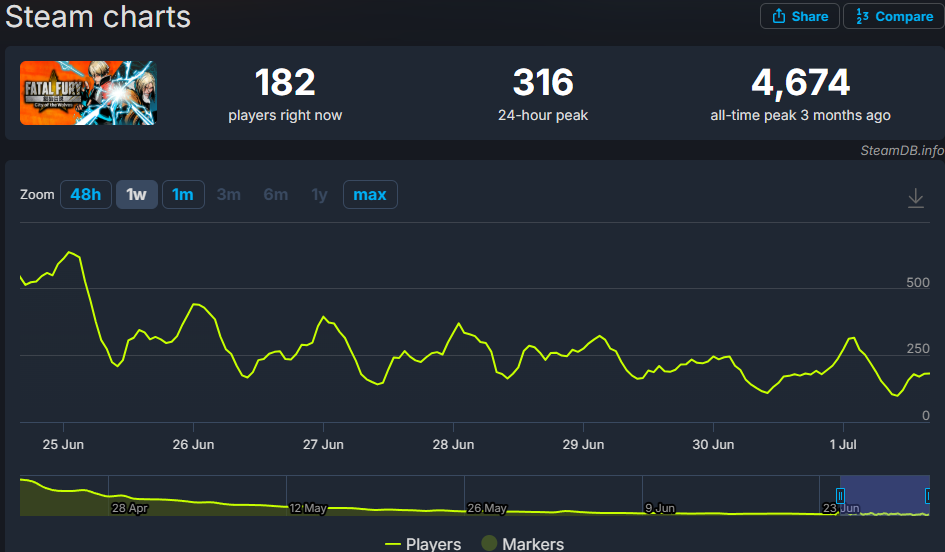This screenshot has height=552, width=945.
Task: Open the Compare button
Action: coord(894,16)
